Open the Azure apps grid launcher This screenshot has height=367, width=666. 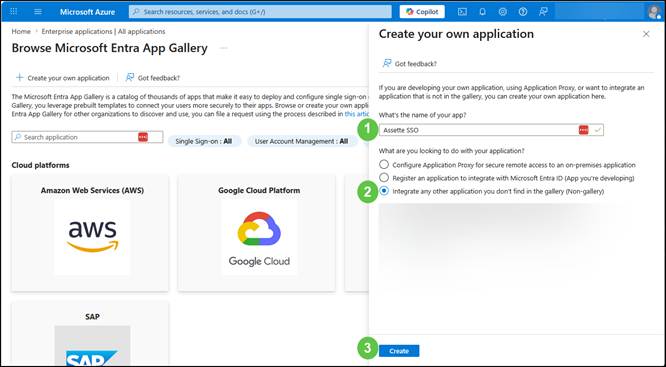[x=14, y=11]
